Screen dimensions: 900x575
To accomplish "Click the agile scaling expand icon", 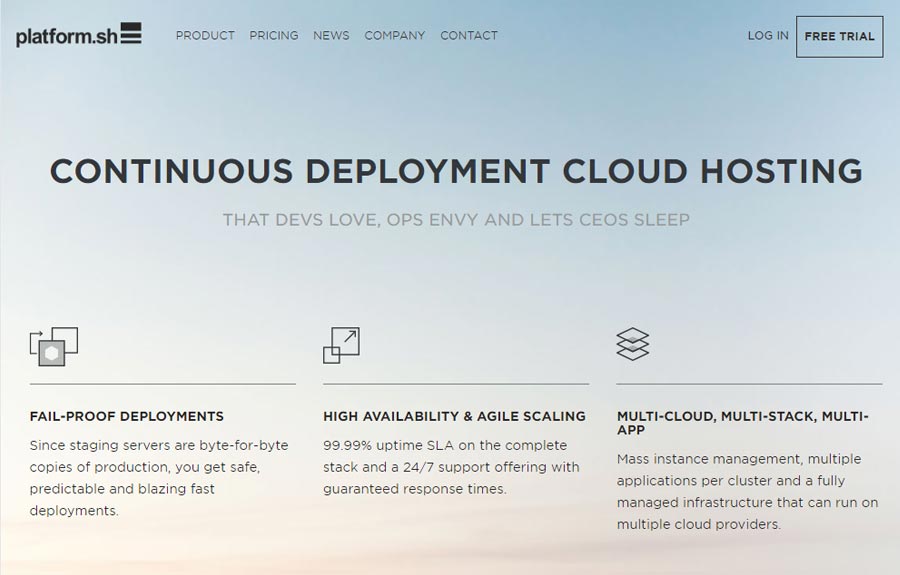I will point(342,345).
